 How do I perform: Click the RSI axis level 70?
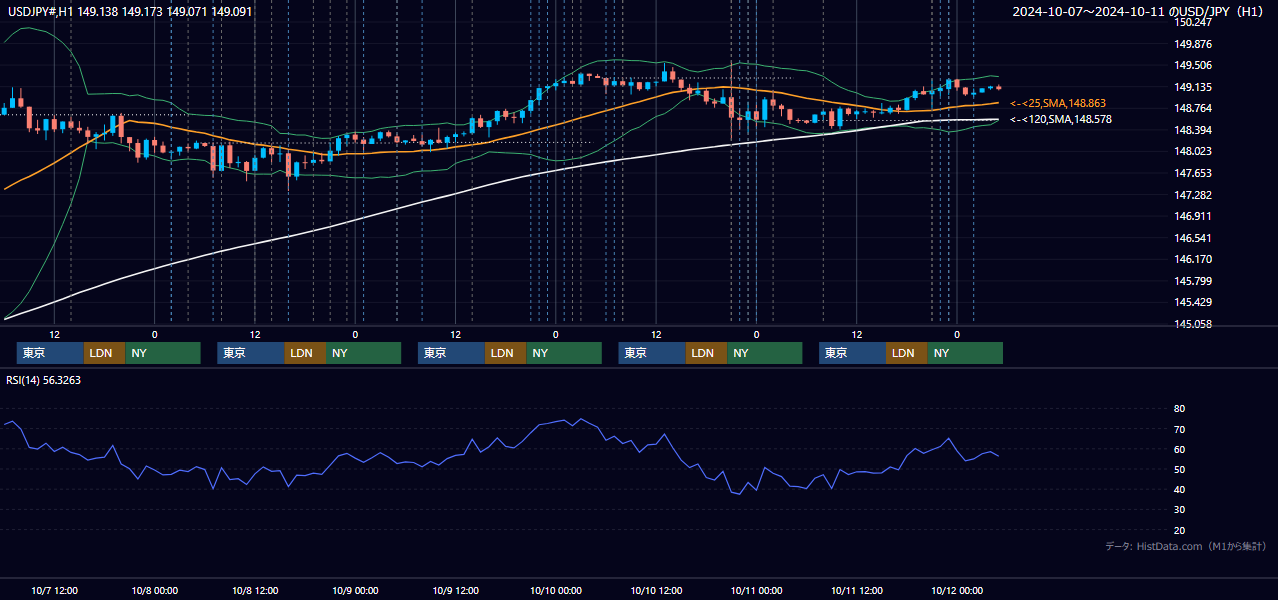[1179, 429]
